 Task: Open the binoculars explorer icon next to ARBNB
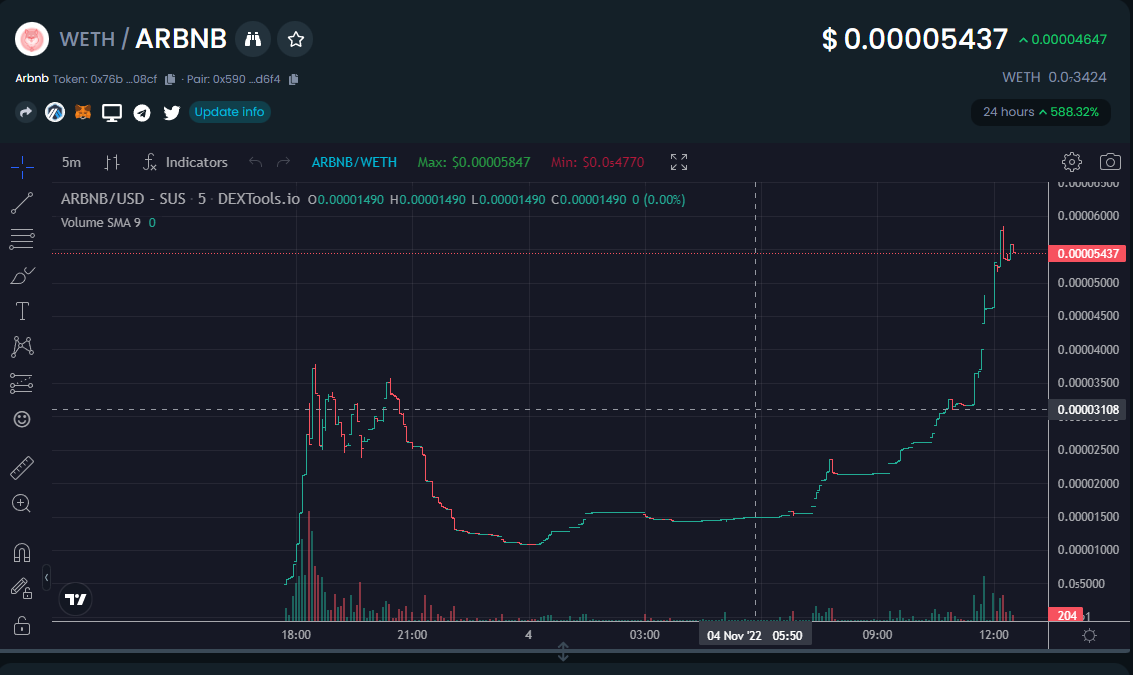pos(252,39)
